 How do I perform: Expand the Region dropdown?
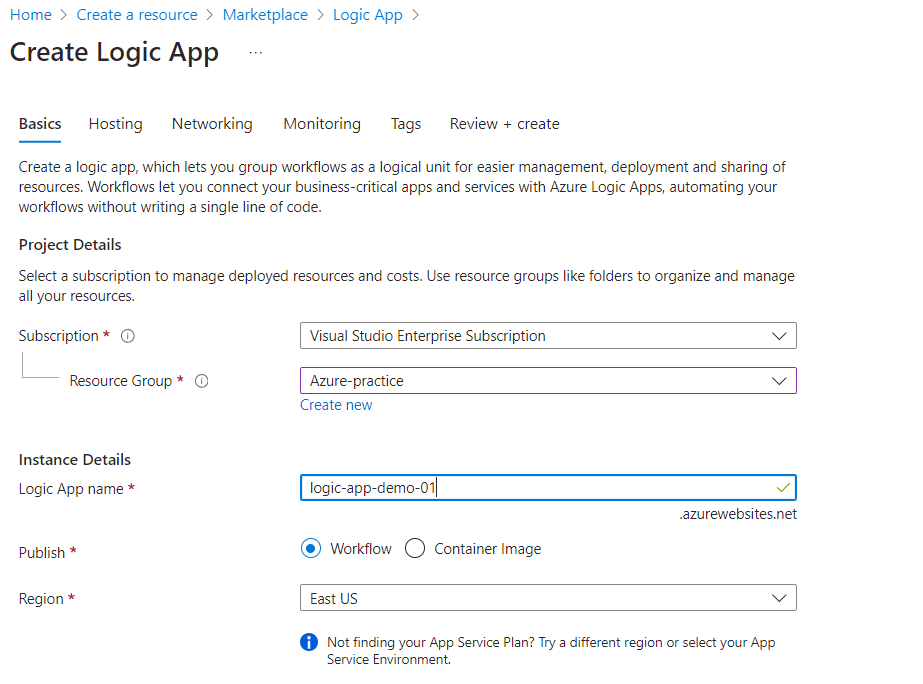(x=548, y=599)
